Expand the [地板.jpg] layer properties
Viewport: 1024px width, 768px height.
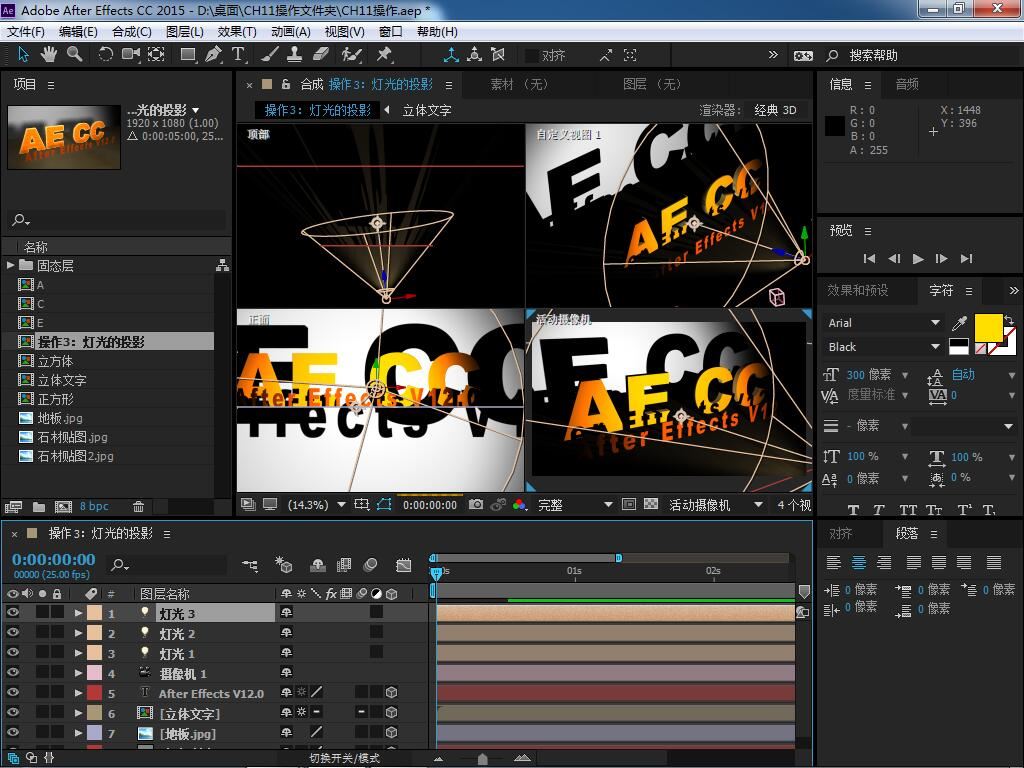78,733
